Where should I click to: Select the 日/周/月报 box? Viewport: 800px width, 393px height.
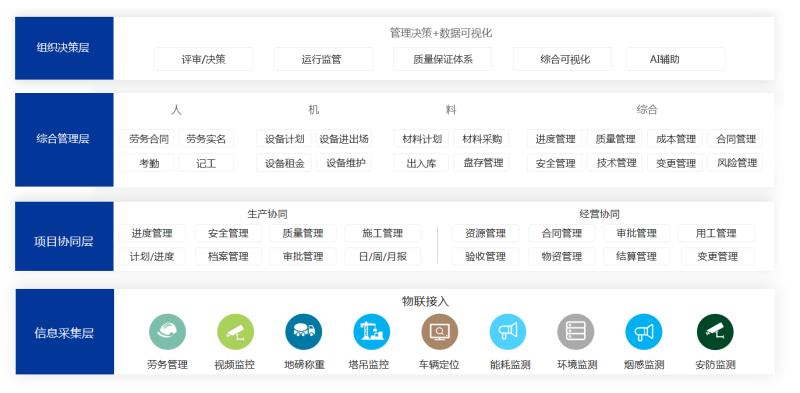383,256
